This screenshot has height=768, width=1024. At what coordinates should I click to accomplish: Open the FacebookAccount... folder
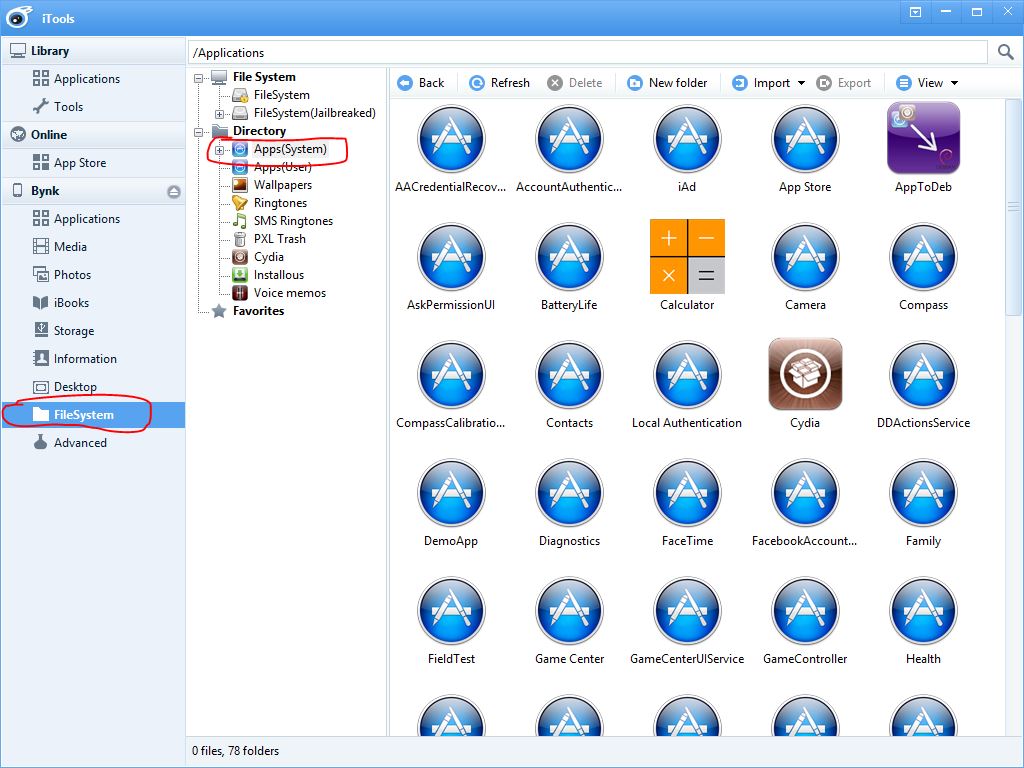tap(805, 493)
